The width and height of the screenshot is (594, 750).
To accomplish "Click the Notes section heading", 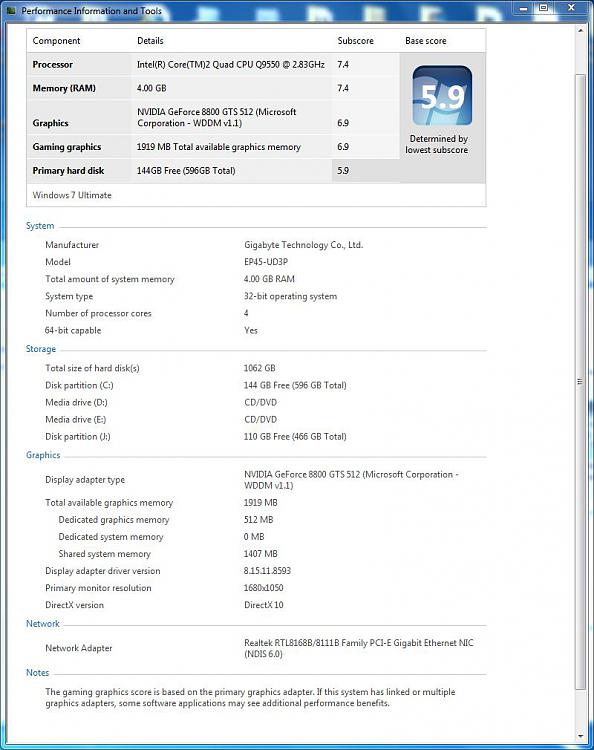I will (37, 673).
